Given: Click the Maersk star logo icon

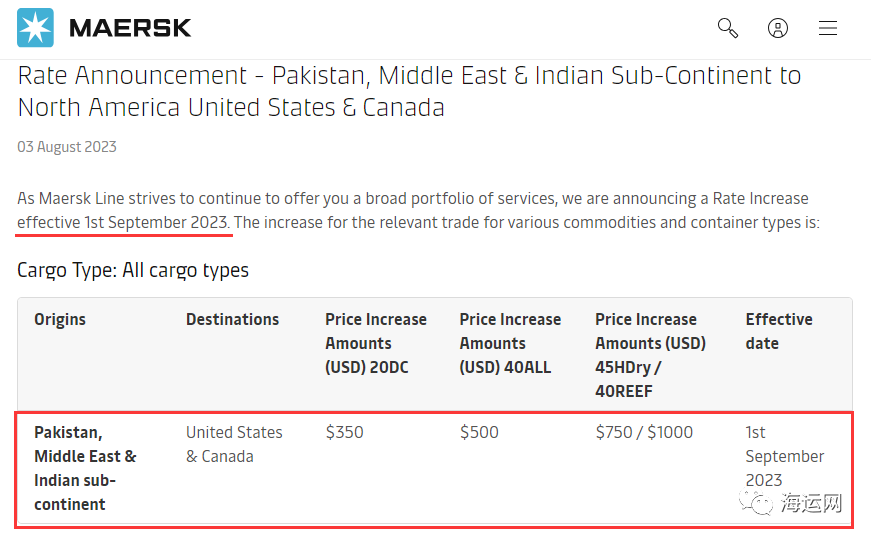Looking at the screenshot, I should pos(36,28).
